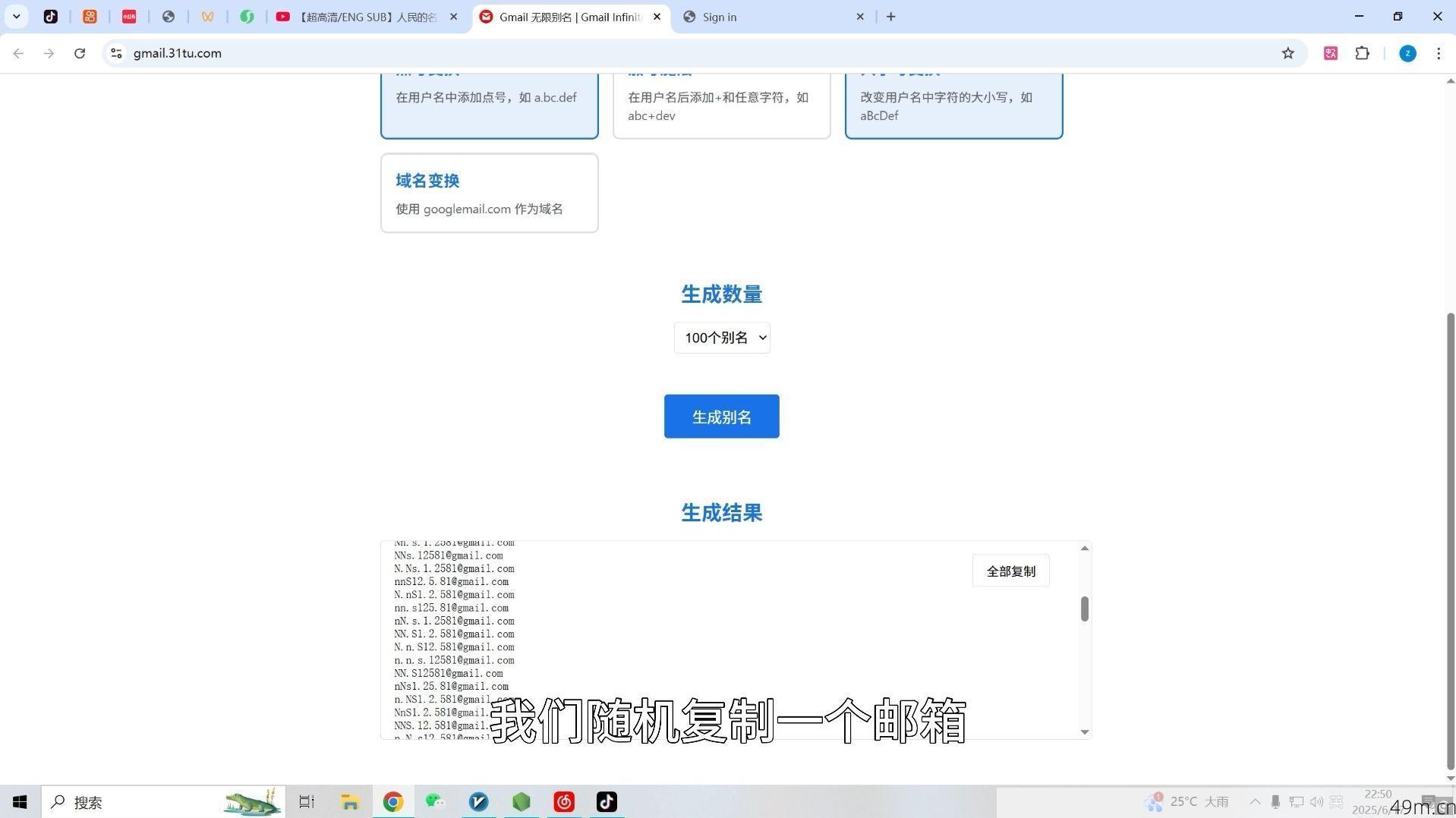Toggle the 域名变换 option card
The height and width of the screenshot is (818, 1456).
coord(489,193)
